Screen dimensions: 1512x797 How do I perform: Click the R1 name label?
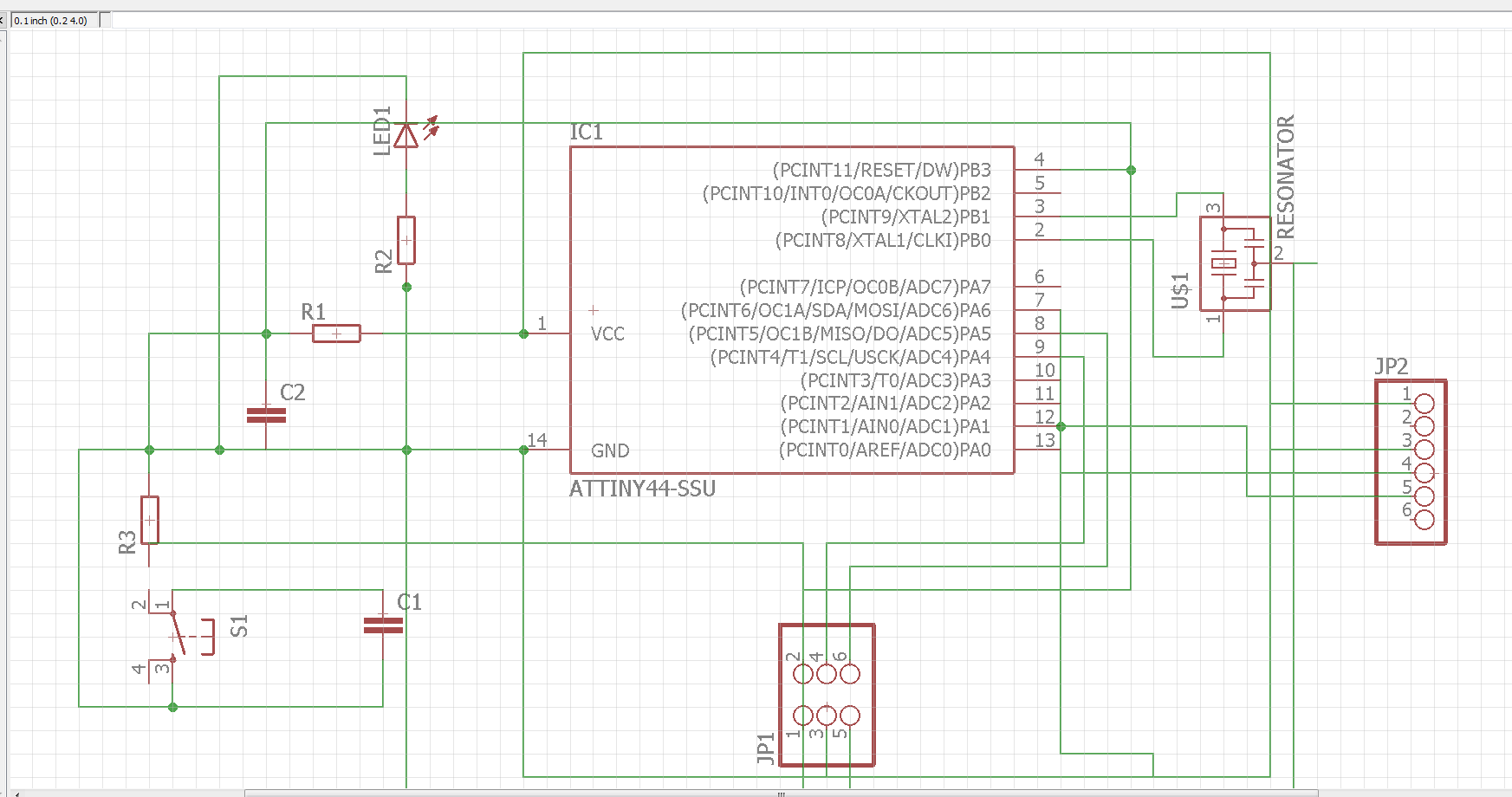click(314, 312)
